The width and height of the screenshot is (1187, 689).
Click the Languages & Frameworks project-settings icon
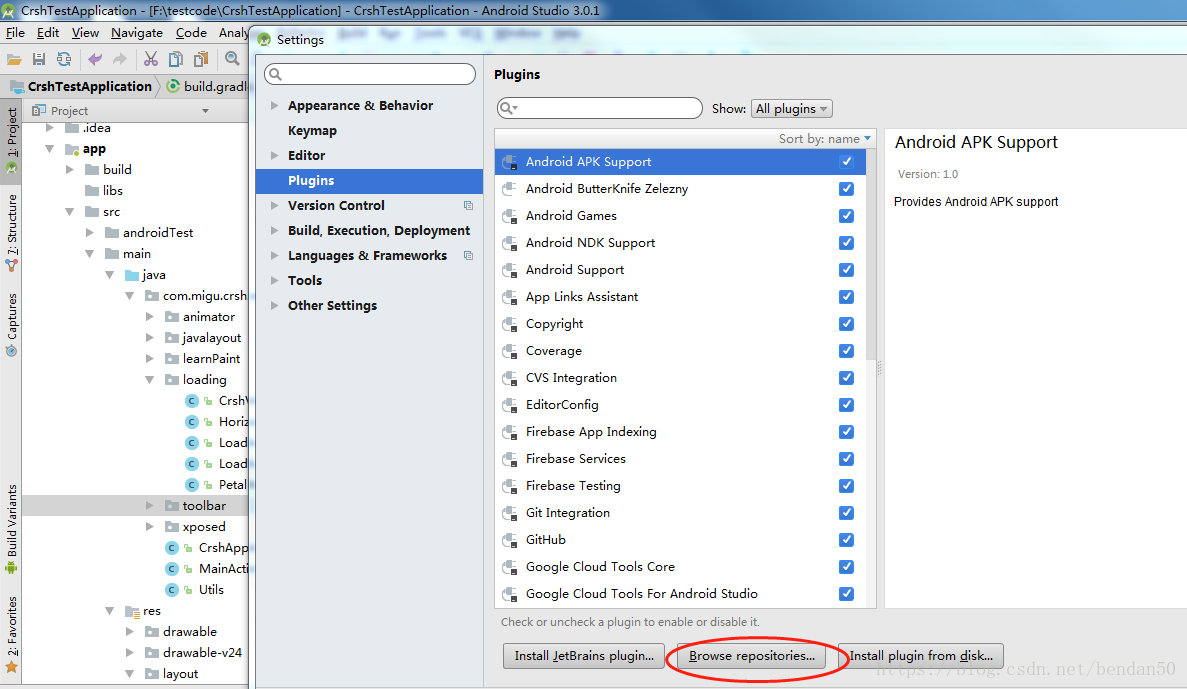pyautogui.click(x=468, y=256)
